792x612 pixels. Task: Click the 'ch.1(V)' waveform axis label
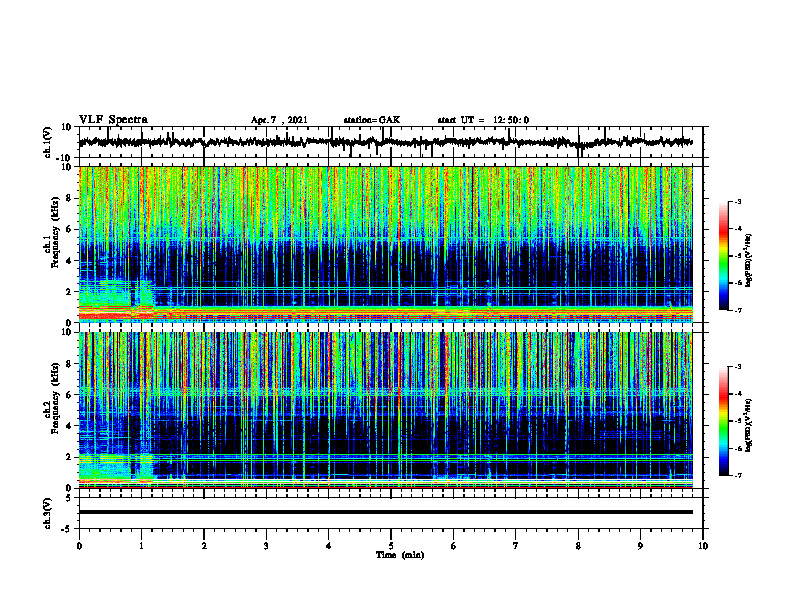click(x=47, y=142)
